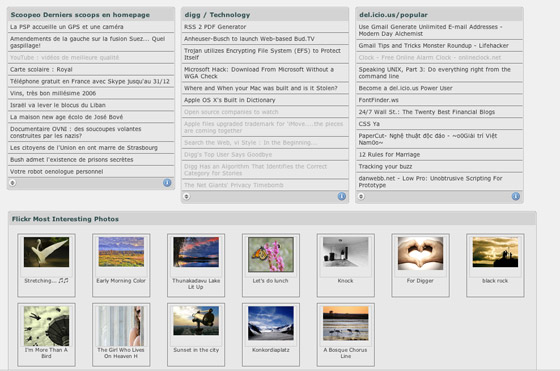
Task: Open greyed 'Digg Has an Algorithm' story
Action: point(255,170)
